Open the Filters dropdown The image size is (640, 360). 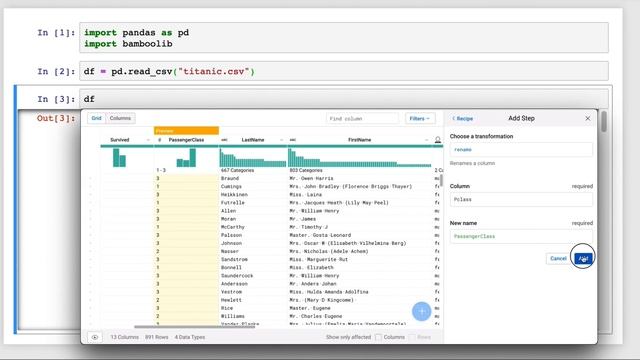tap(420, 119)
